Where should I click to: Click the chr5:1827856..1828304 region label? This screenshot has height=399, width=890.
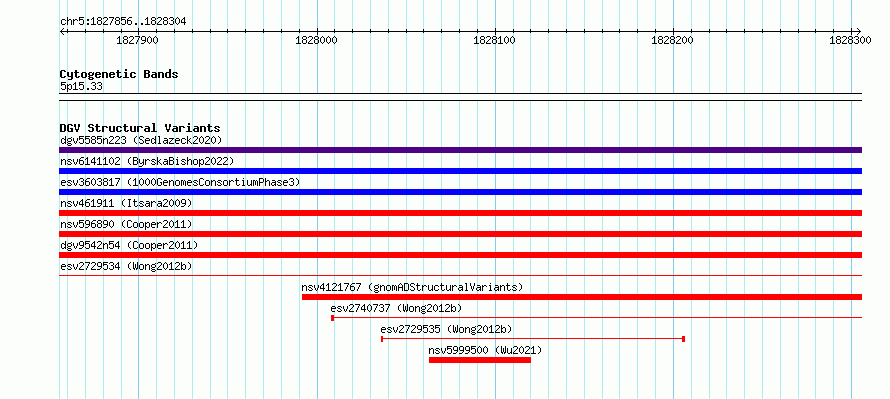click(123, 22)
